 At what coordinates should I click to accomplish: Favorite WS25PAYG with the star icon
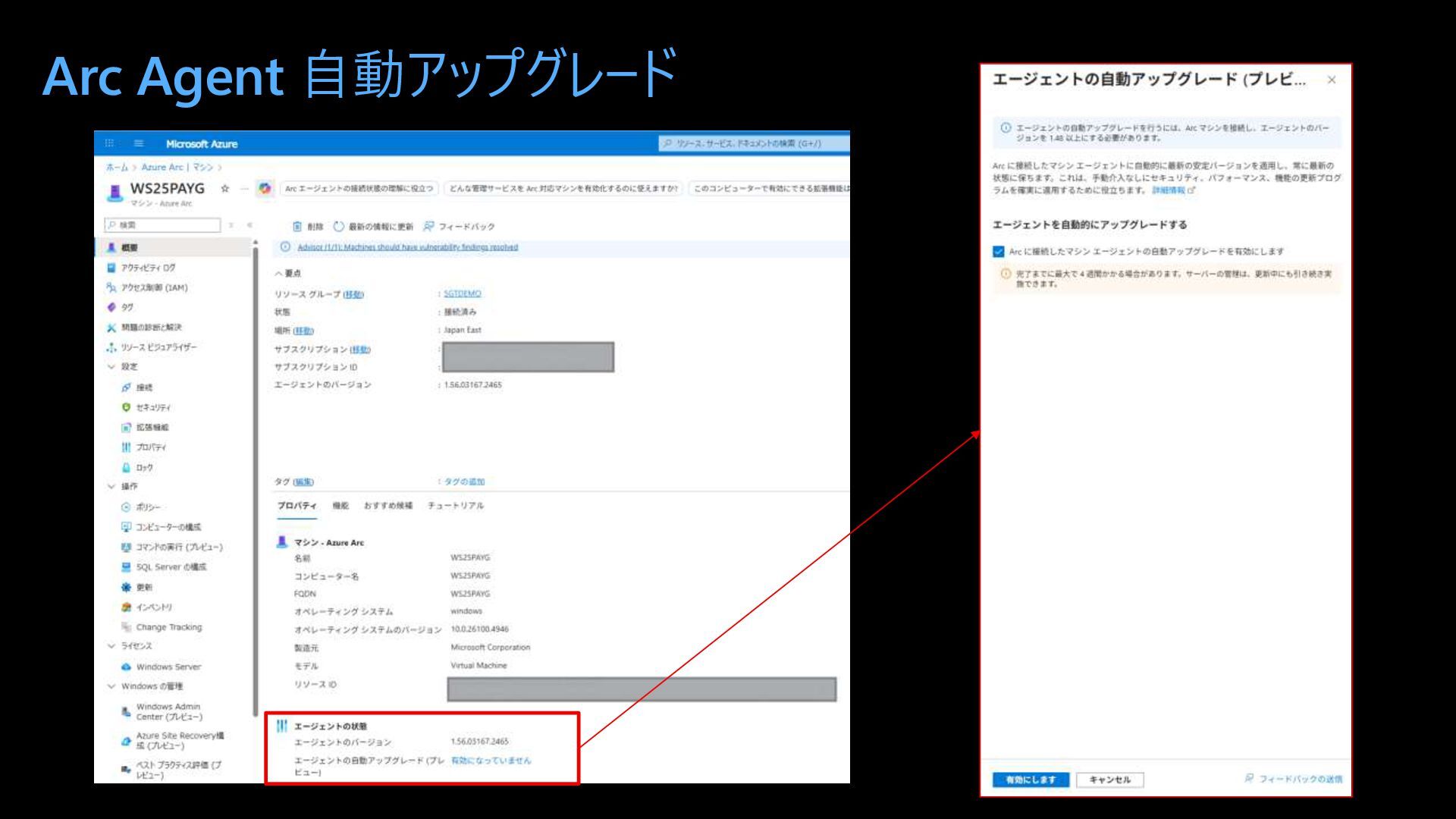tap(224, 188)
